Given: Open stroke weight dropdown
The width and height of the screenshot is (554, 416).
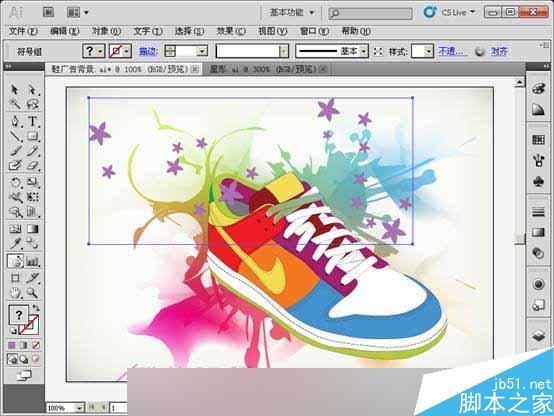Looking at the screenshot, I should [x=202, y=52].
